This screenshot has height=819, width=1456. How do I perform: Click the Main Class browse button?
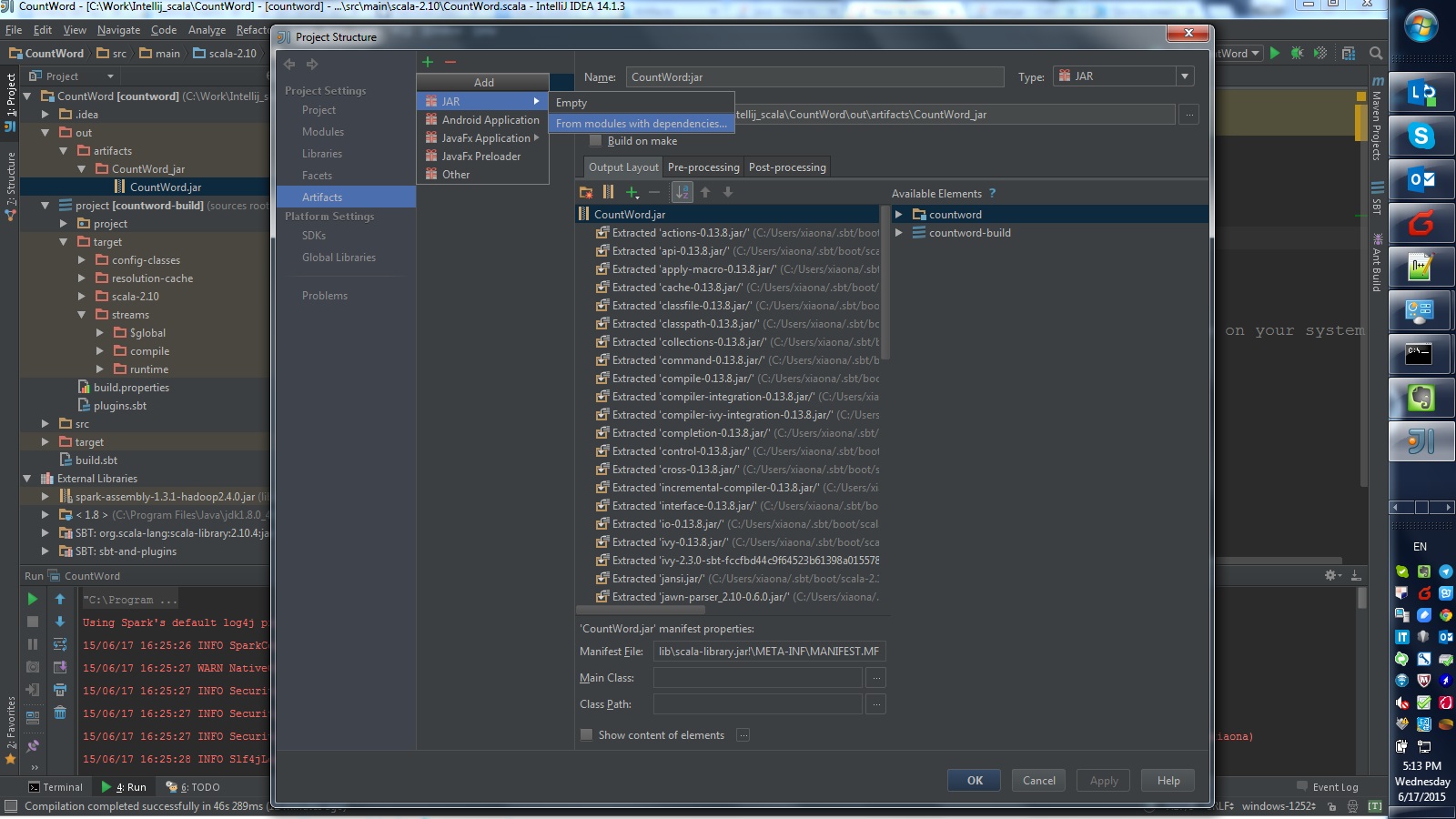(x=875, y=678)
